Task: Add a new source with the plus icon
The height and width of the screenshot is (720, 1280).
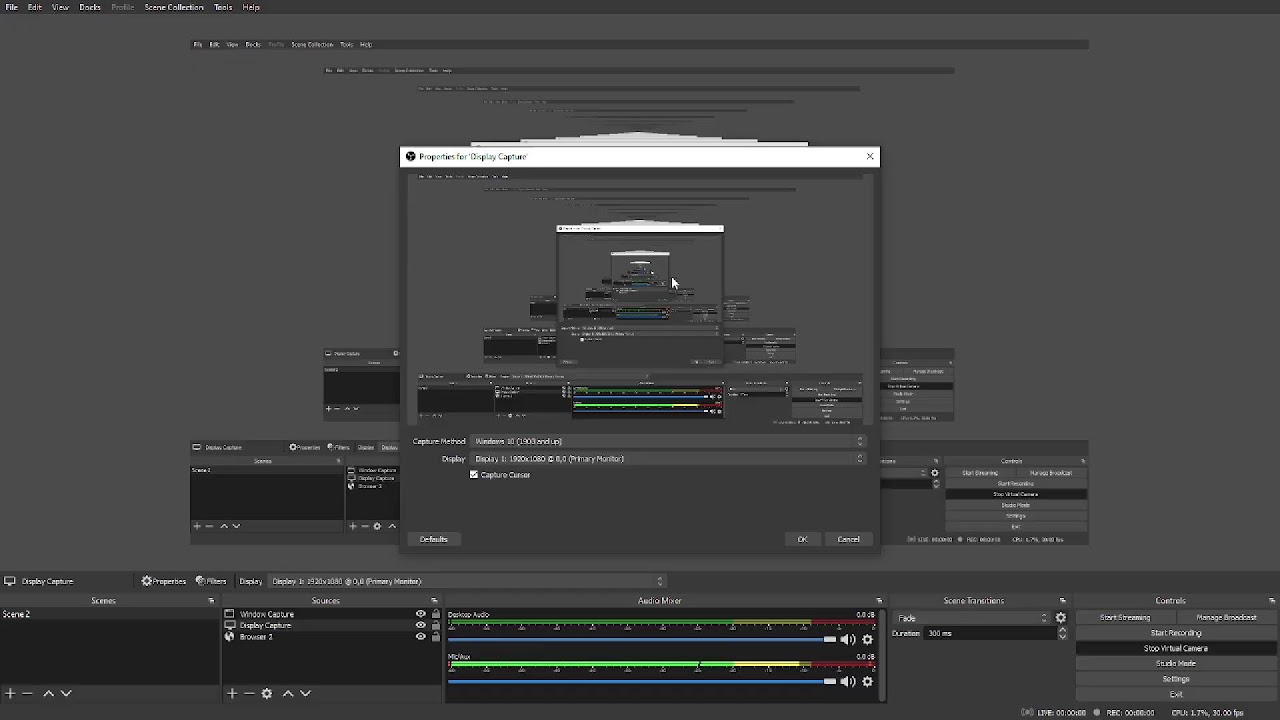Action: 232,693
